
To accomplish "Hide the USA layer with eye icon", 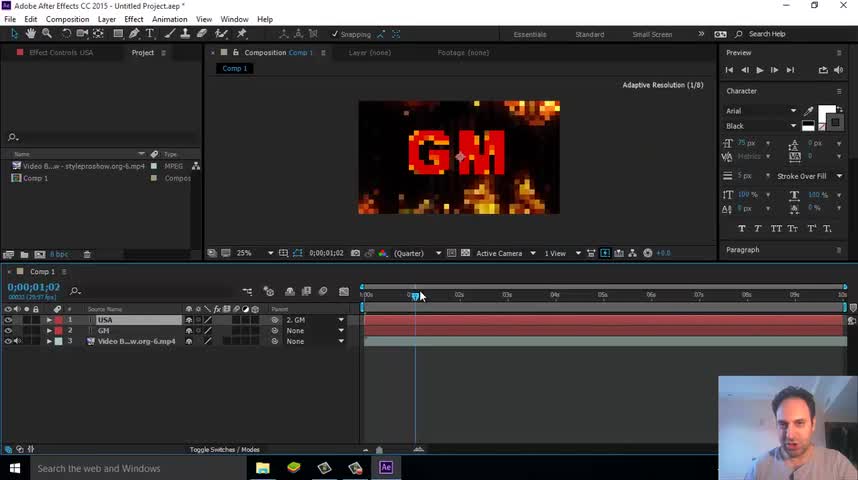I will coord(8,320).
